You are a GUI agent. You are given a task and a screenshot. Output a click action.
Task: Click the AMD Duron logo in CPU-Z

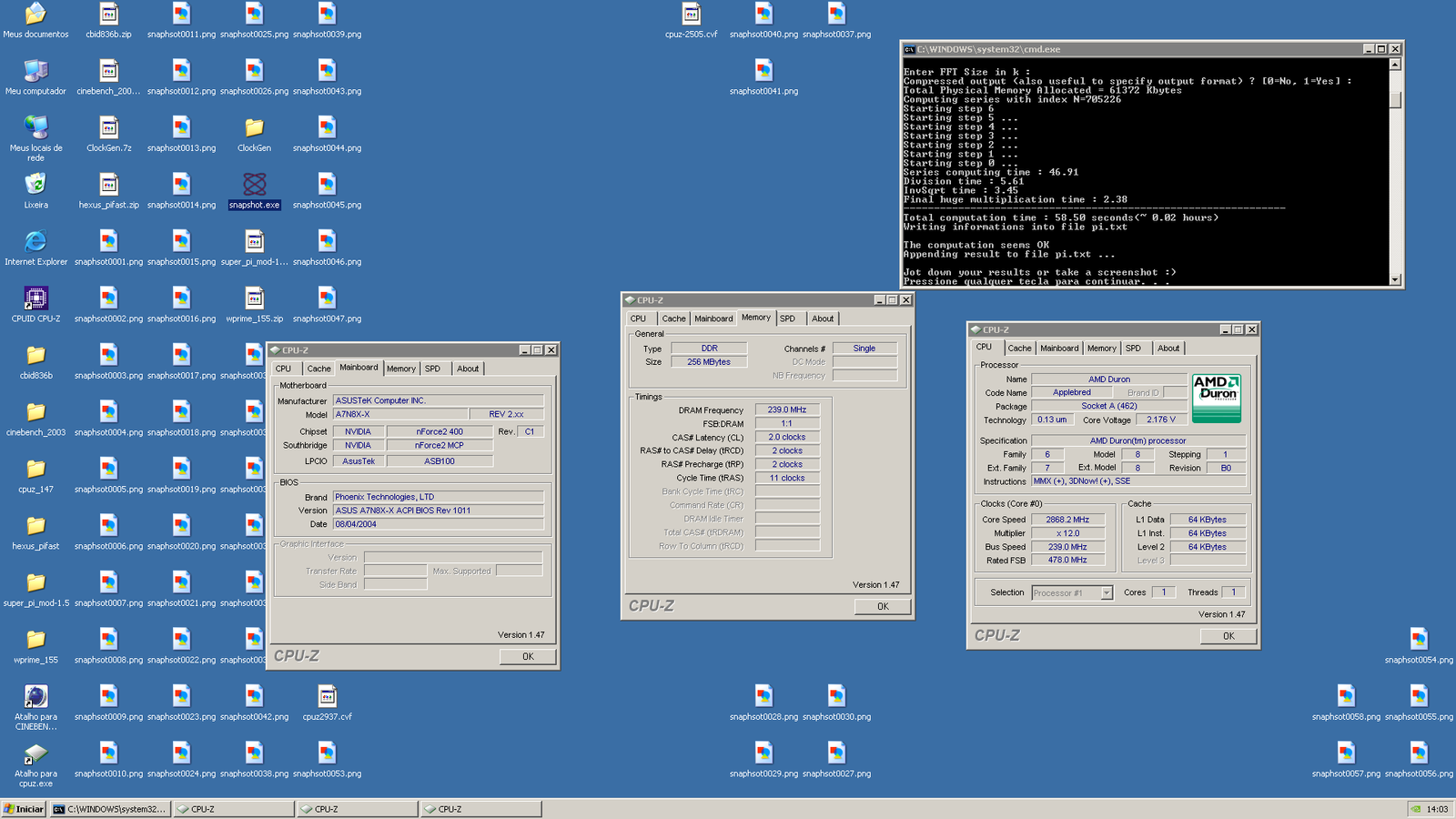pos(1218,398)
